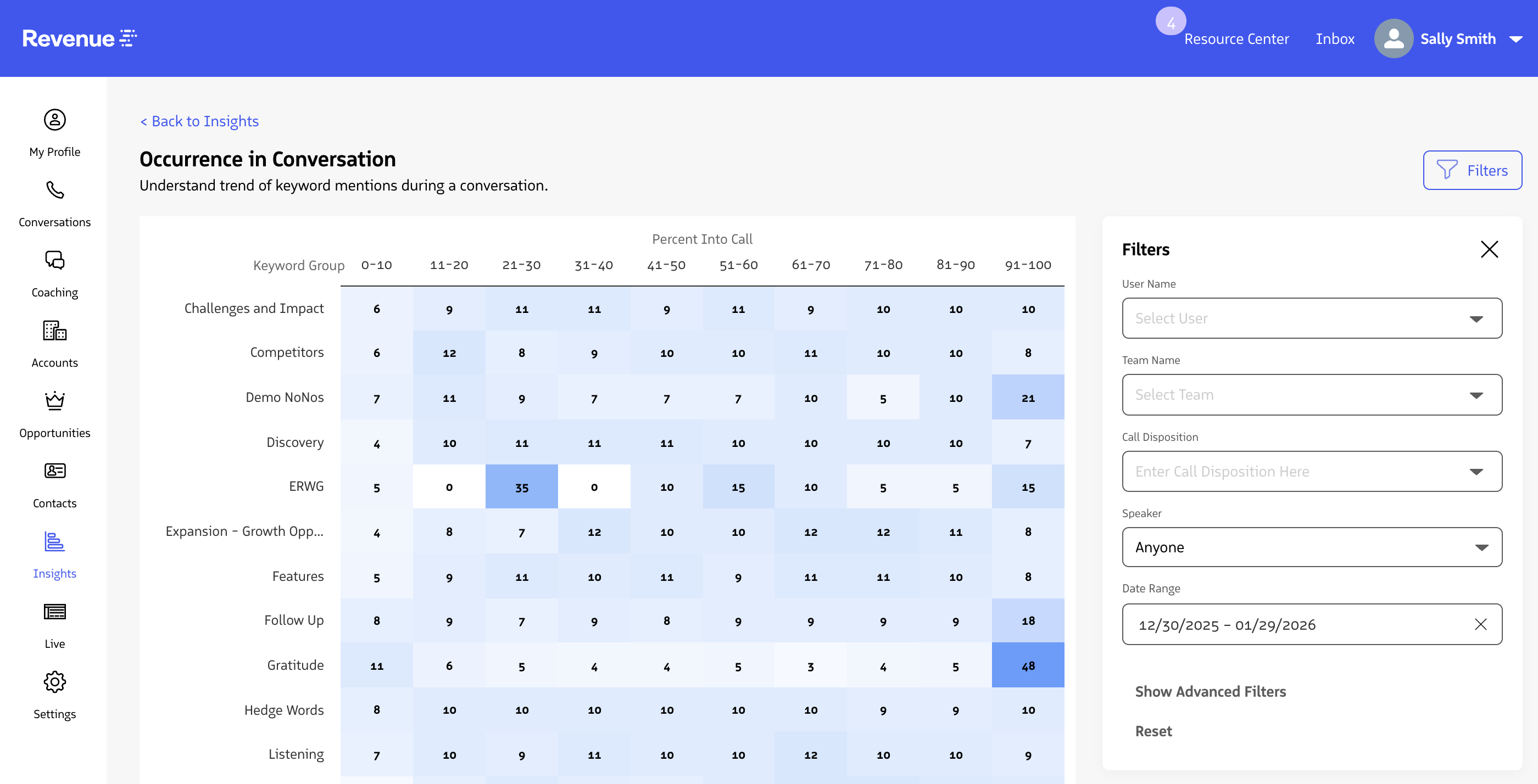Open Resource Center in top bar
Screen dimensions: 1538x784
(x=1236, y=39)
